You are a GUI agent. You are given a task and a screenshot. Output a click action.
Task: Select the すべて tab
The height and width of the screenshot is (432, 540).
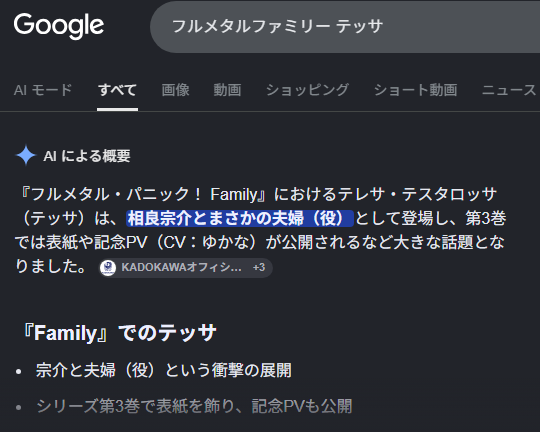[117, 90]
